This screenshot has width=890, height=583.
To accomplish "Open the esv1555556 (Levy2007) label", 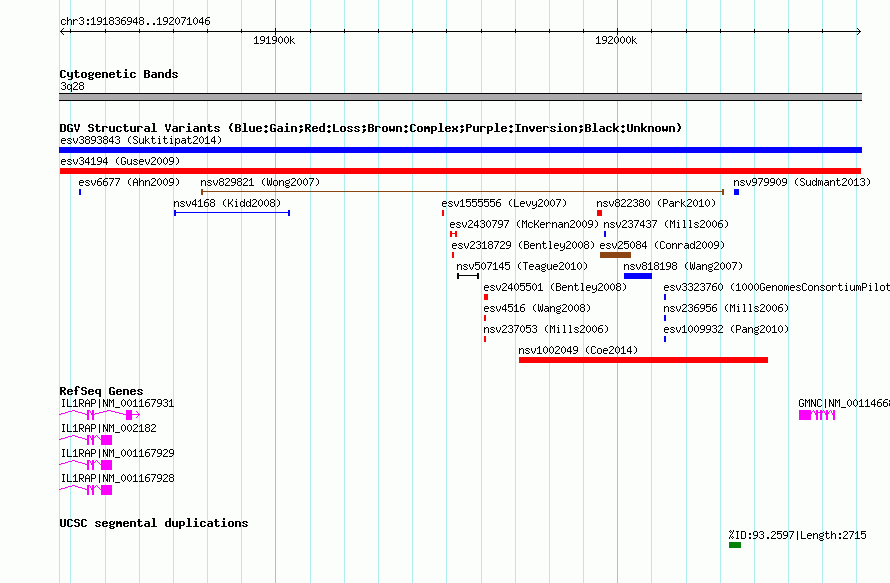I will coord(504,203).
